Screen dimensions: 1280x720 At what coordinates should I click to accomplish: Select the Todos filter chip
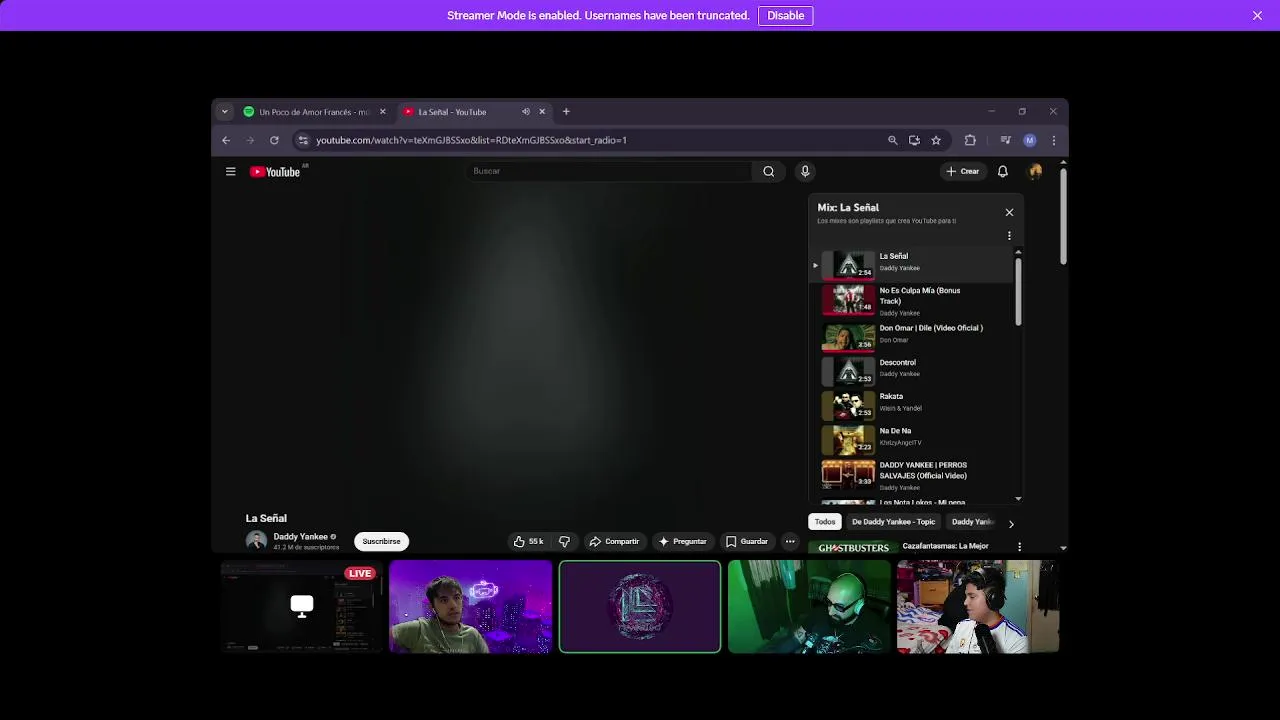(x=825, y=522)
